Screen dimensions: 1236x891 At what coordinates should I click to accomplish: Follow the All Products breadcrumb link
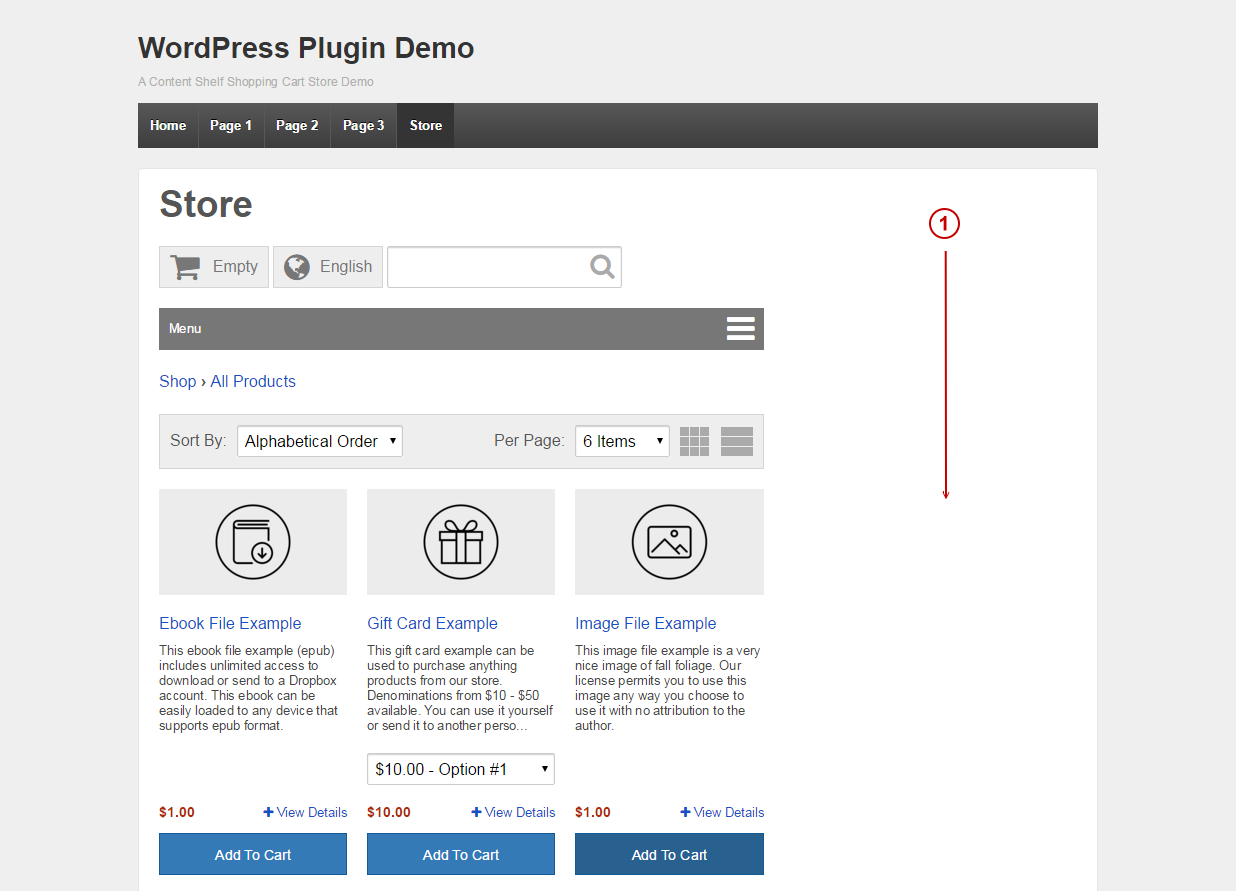253,381
